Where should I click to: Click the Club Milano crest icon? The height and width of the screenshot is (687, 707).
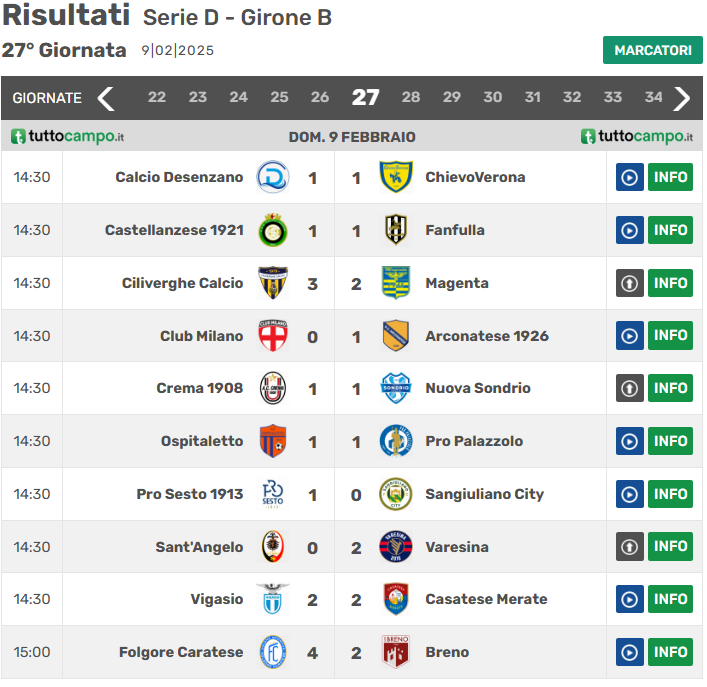coord(272,336)
